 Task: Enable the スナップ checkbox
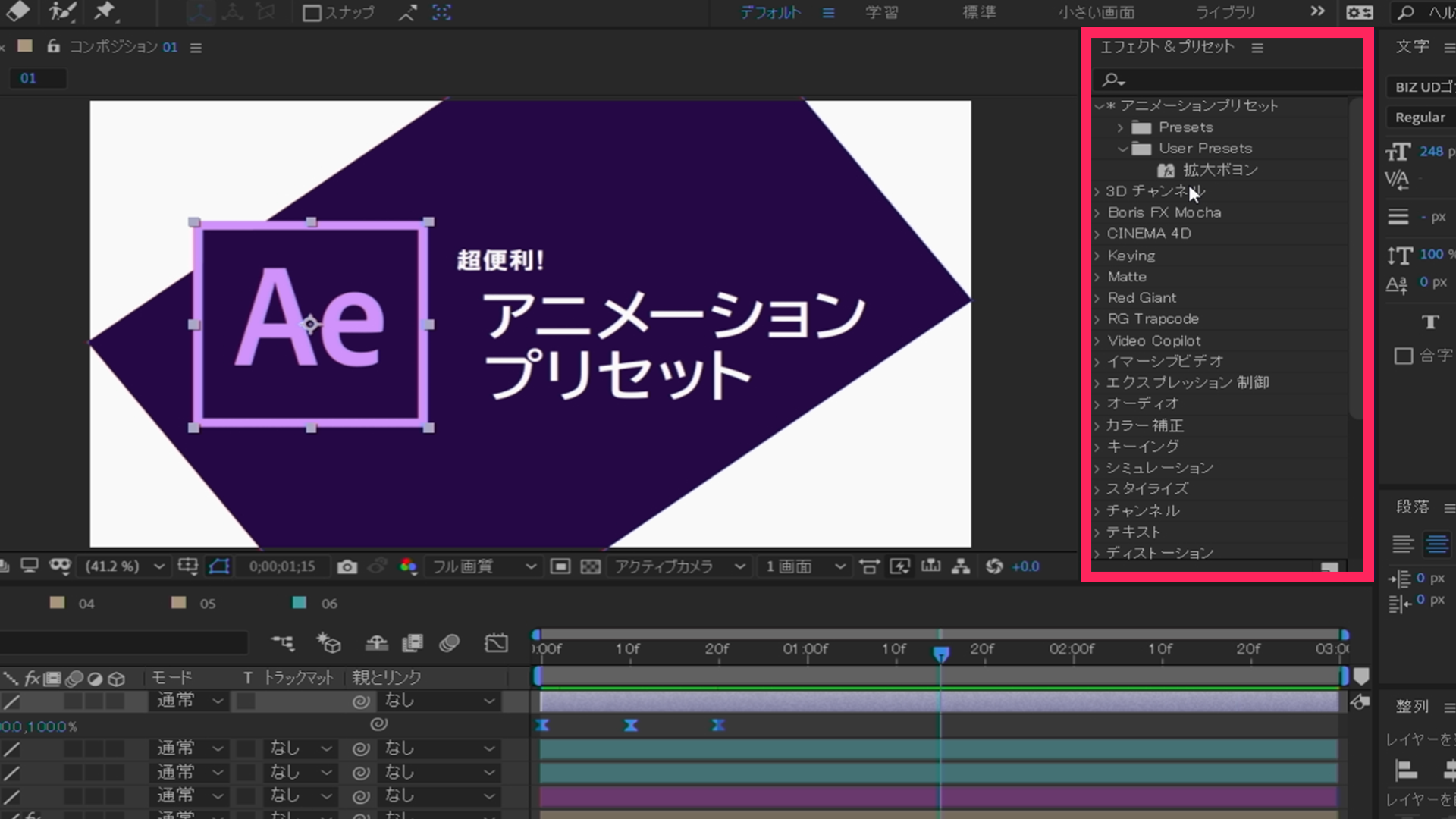click(x=311, y=13)
